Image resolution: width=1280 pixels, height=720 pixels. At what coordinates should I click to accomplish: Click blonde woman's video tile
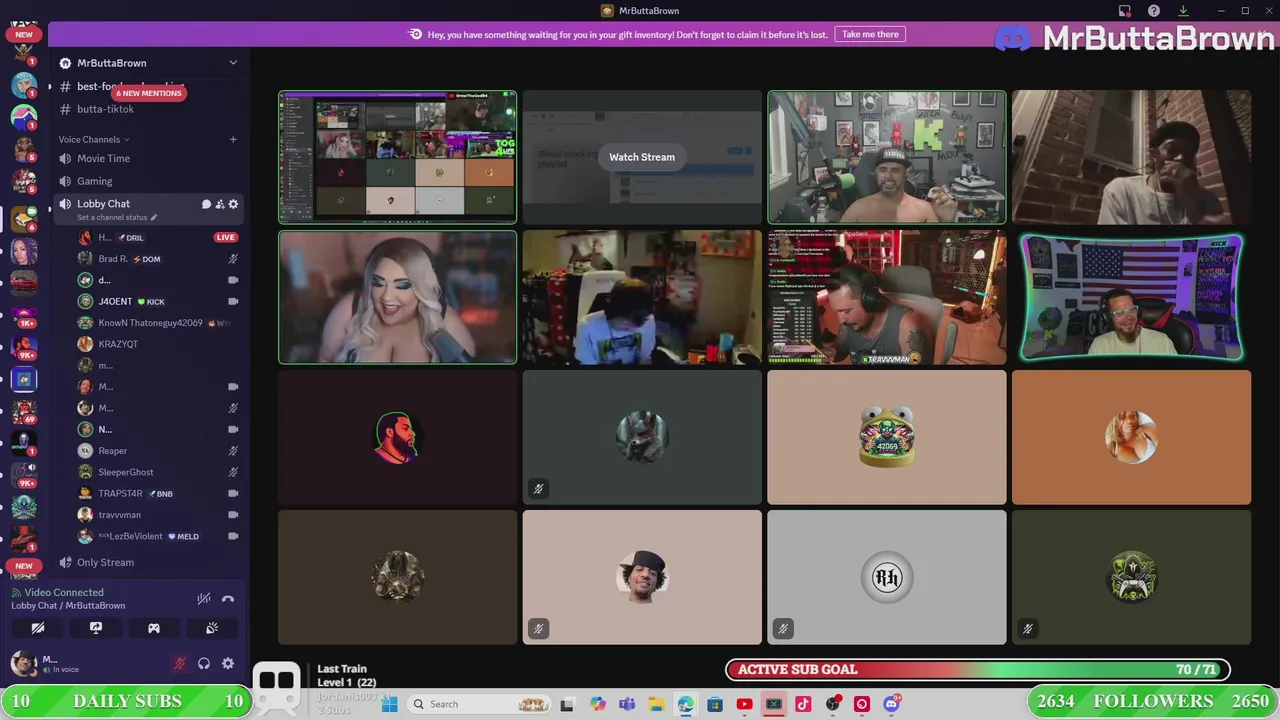pos(398,297)
